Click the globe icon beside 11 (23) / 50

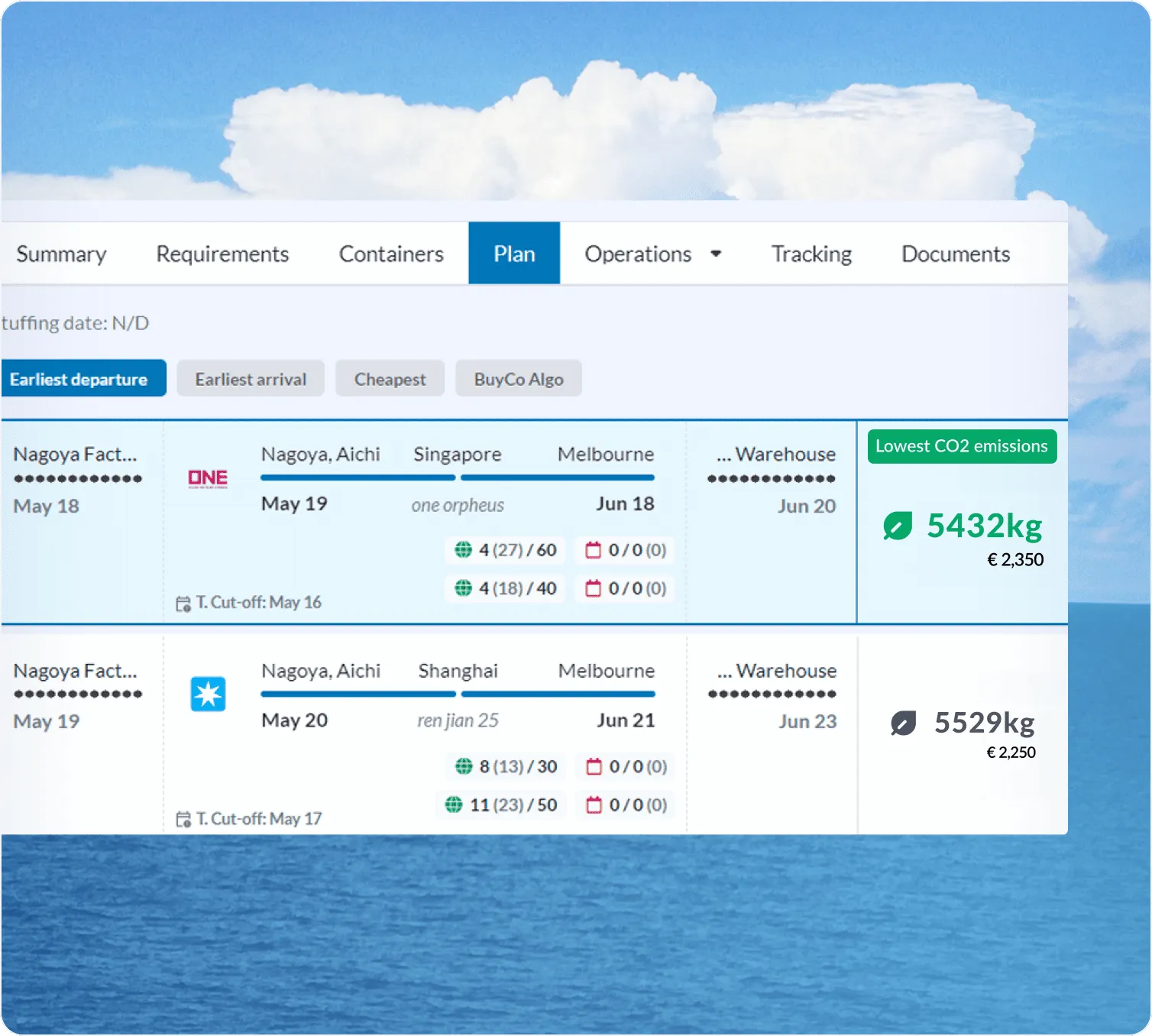pos(454,805)
